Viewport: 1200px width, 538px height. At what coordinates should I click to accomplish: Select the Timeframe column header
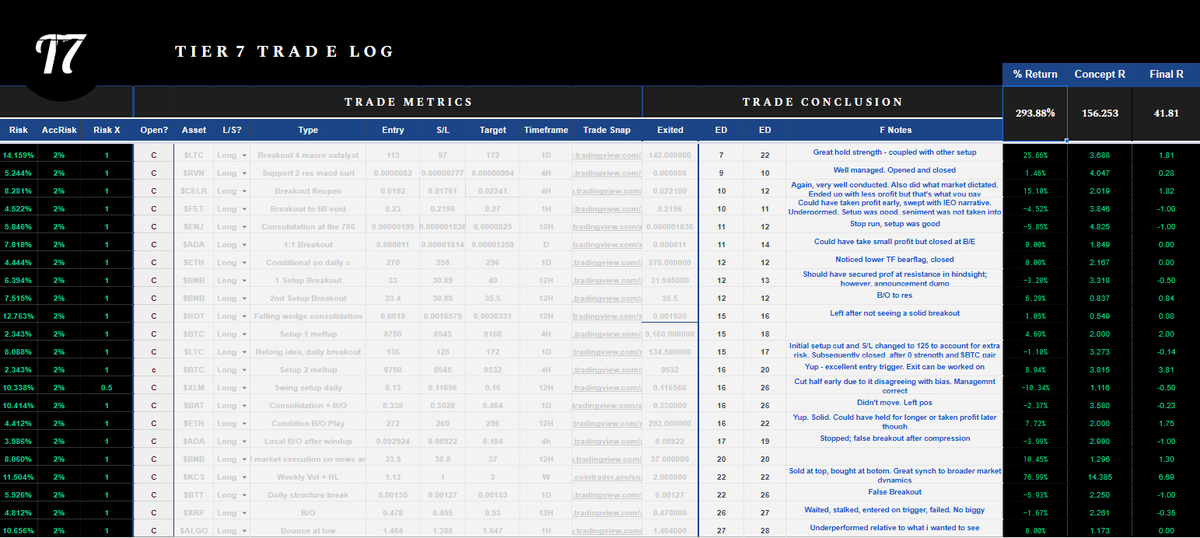(x=546, y=130)
